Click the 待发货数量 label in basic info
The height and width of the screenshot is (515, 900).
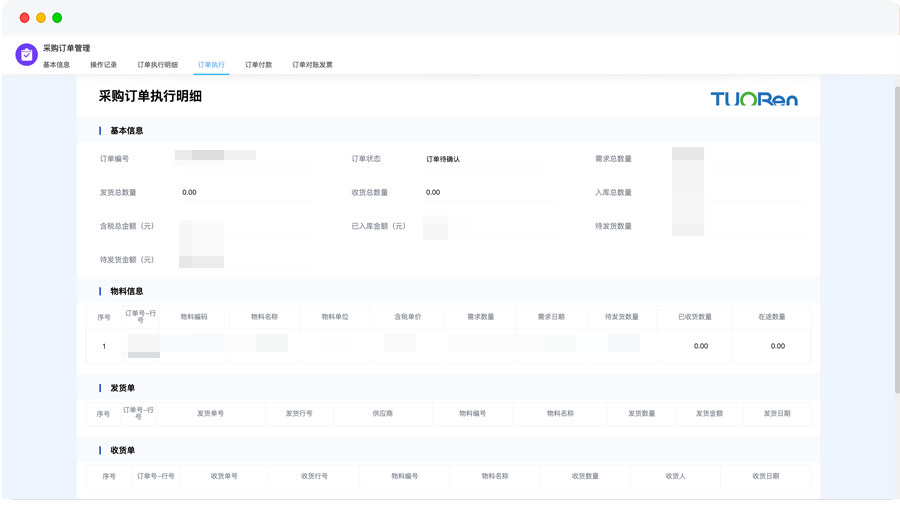coord(614,226)
